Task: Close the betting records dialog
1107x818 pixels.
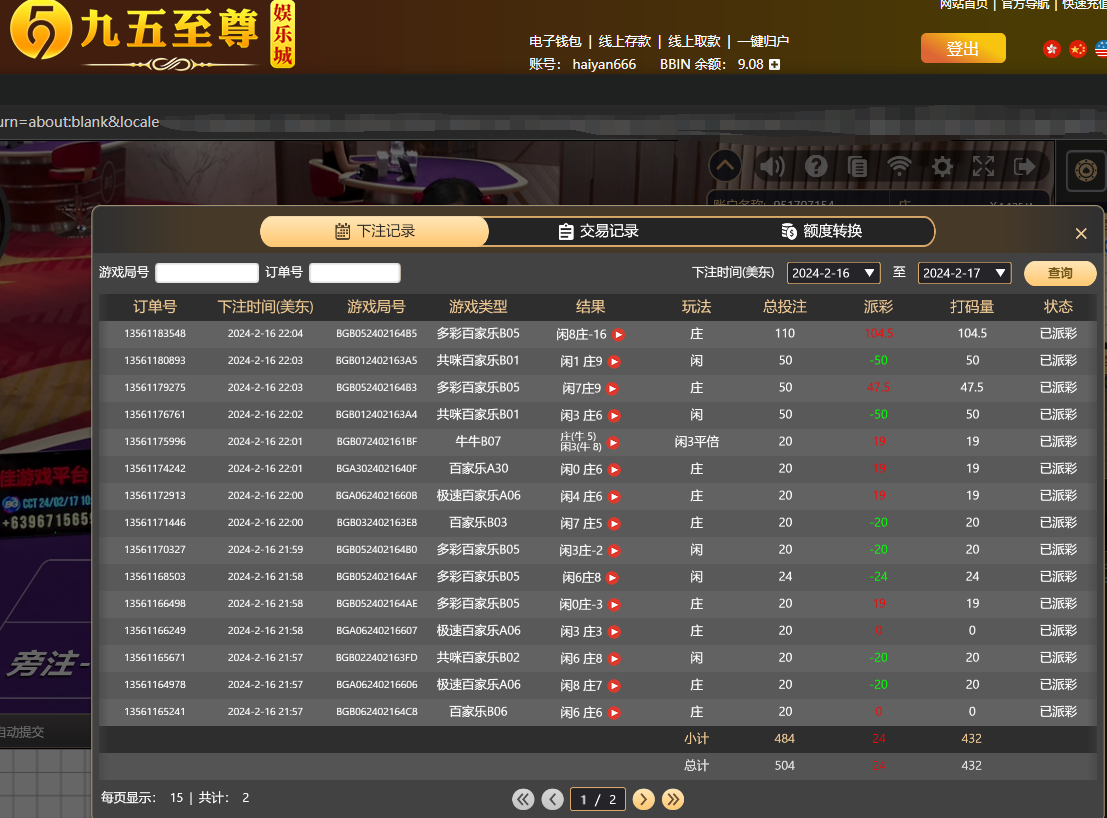Action: point(1081,234)
